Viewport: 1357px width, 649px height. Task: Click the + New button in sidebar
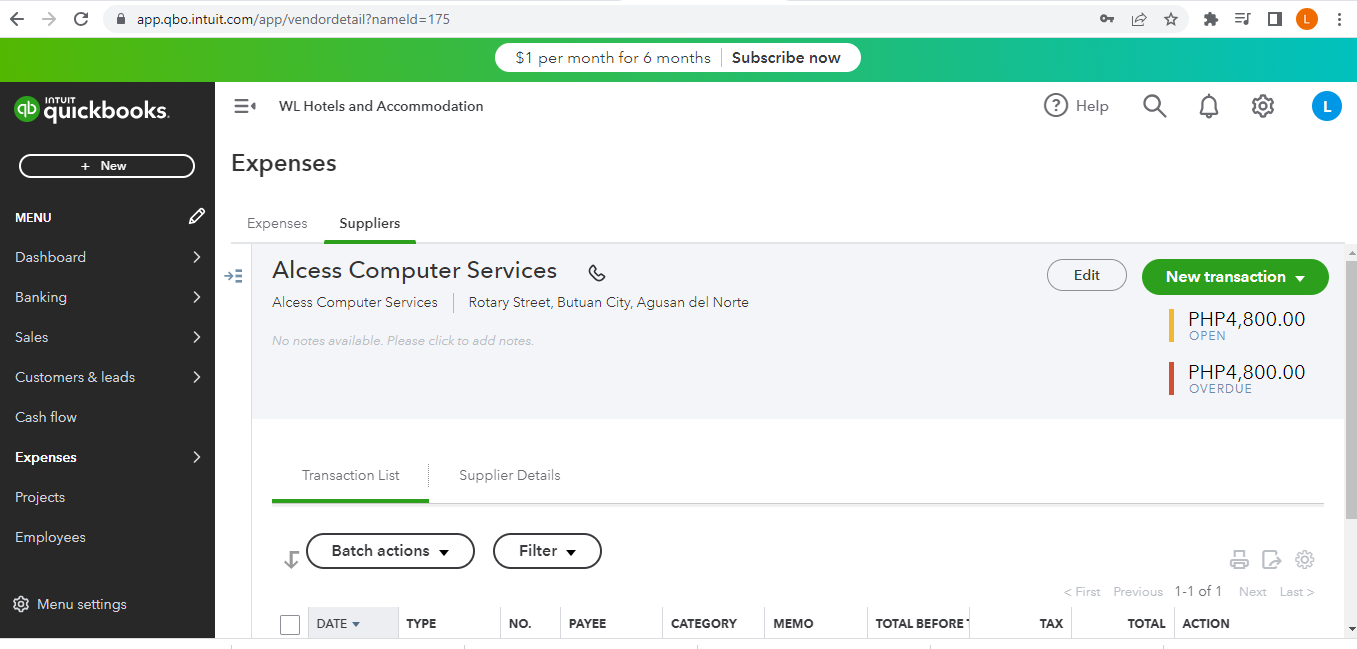tap(107, 166)
